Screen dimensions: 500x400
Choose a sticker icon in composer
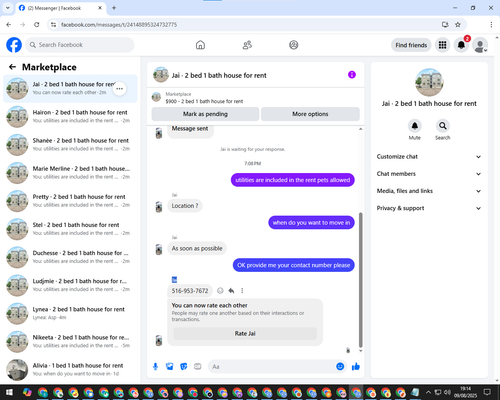pyautogui.click(x=184, y=367)
